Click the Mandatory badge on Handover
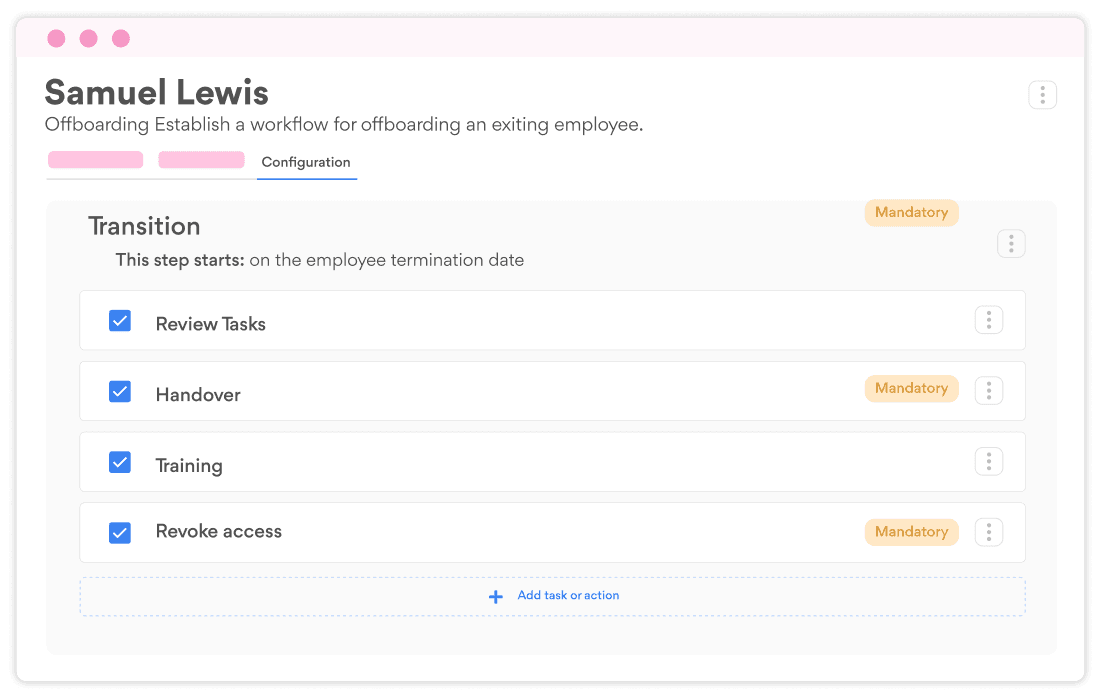 click(911, 388)
